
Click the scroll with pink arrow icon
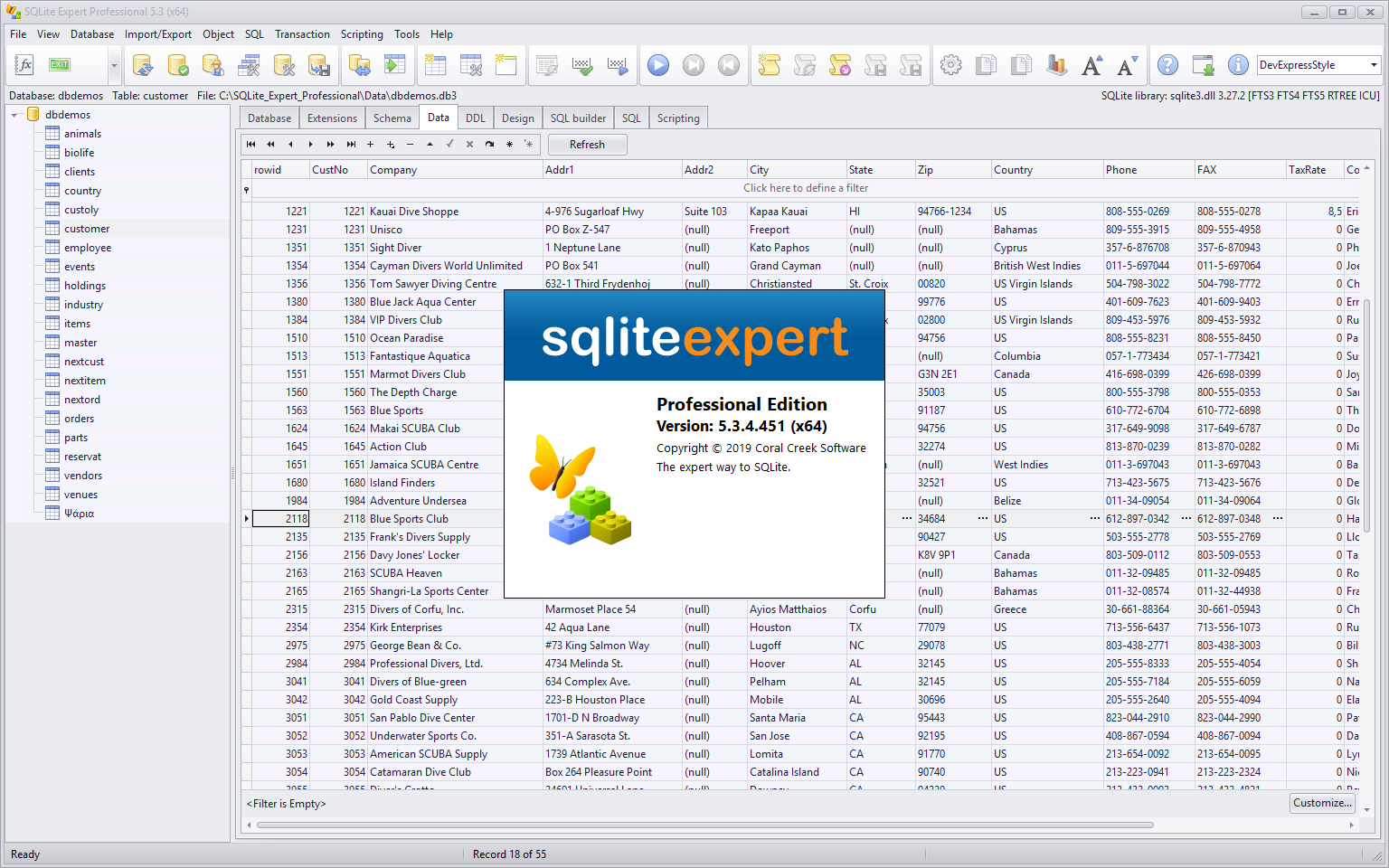(840, 65)
